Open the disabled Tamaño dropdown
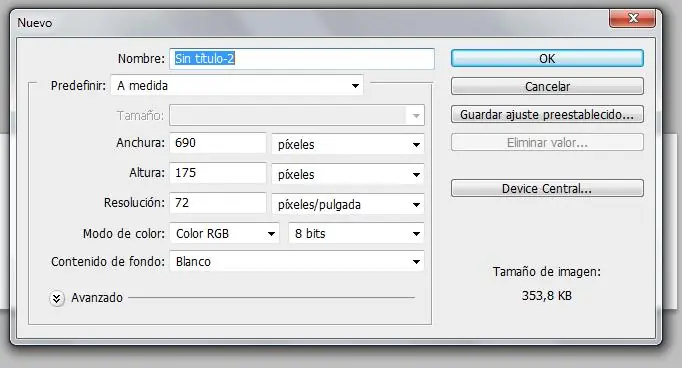 [297, 115]
